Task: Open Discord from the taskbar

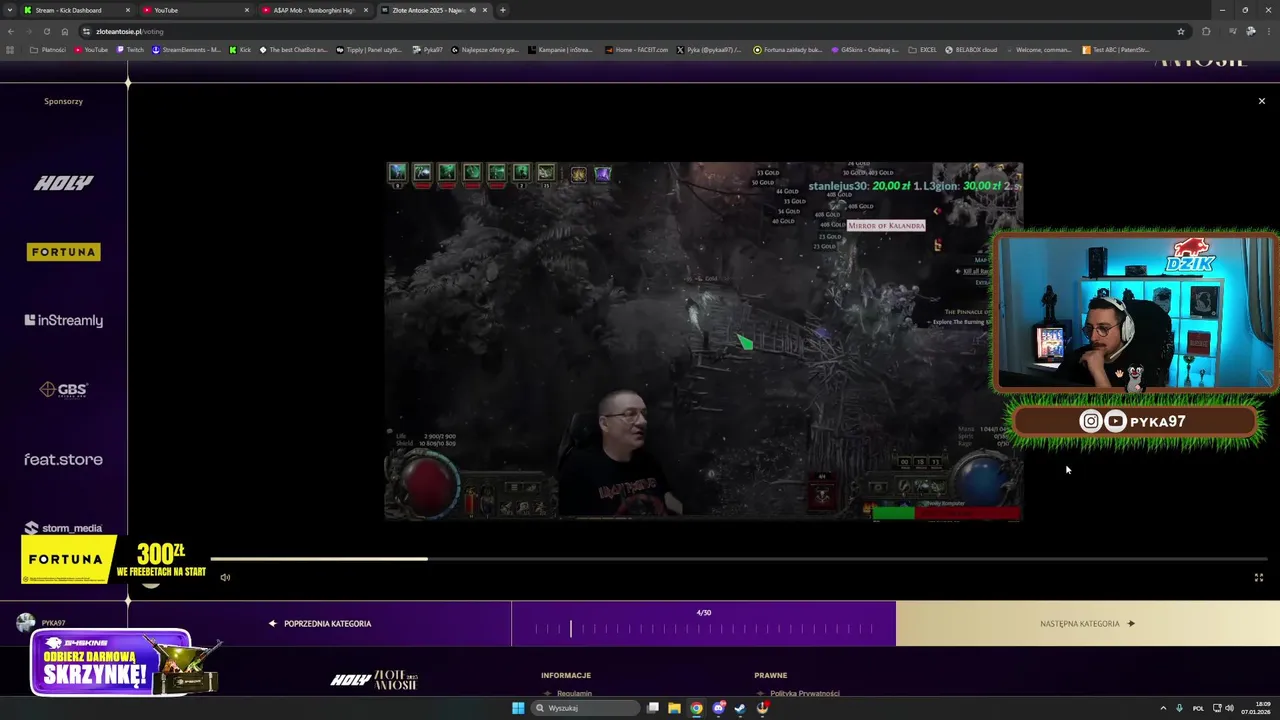Action: tap(718, 708)
